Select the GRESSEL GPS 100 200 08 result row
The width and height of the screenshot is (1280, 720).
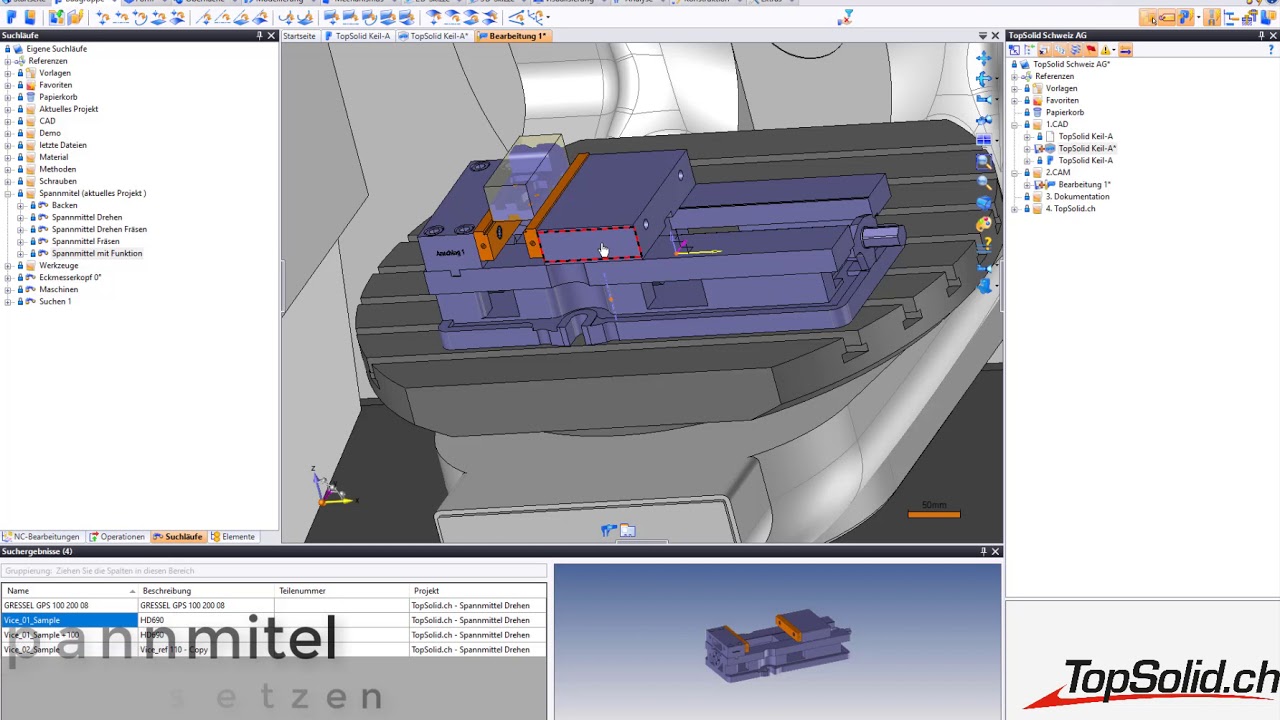[273, 605]
